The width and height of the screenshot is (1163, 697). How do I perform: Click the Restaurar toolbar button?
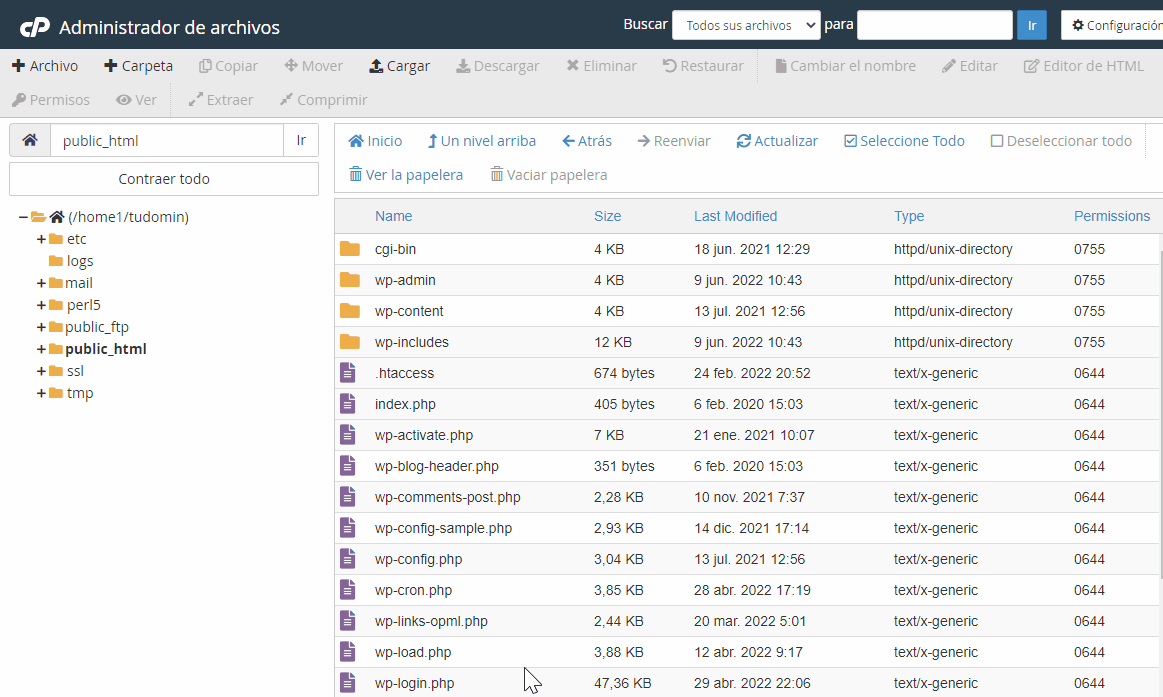(x=703, y=66)
